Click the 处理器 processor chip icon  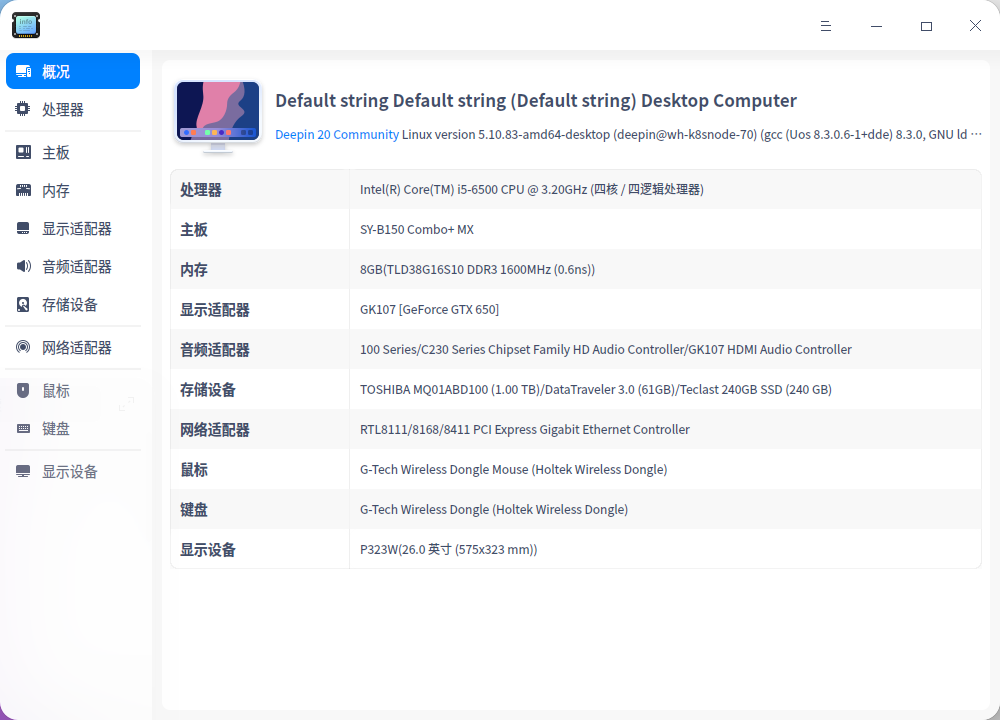23,109
